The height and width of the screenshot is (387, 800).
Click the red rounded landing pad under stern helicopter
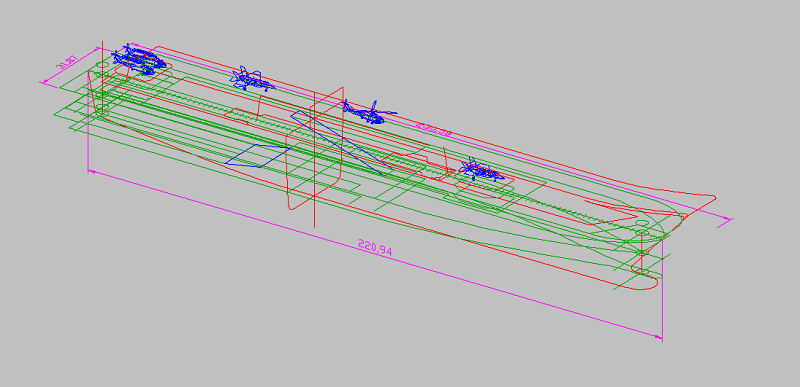coord(144,70)
